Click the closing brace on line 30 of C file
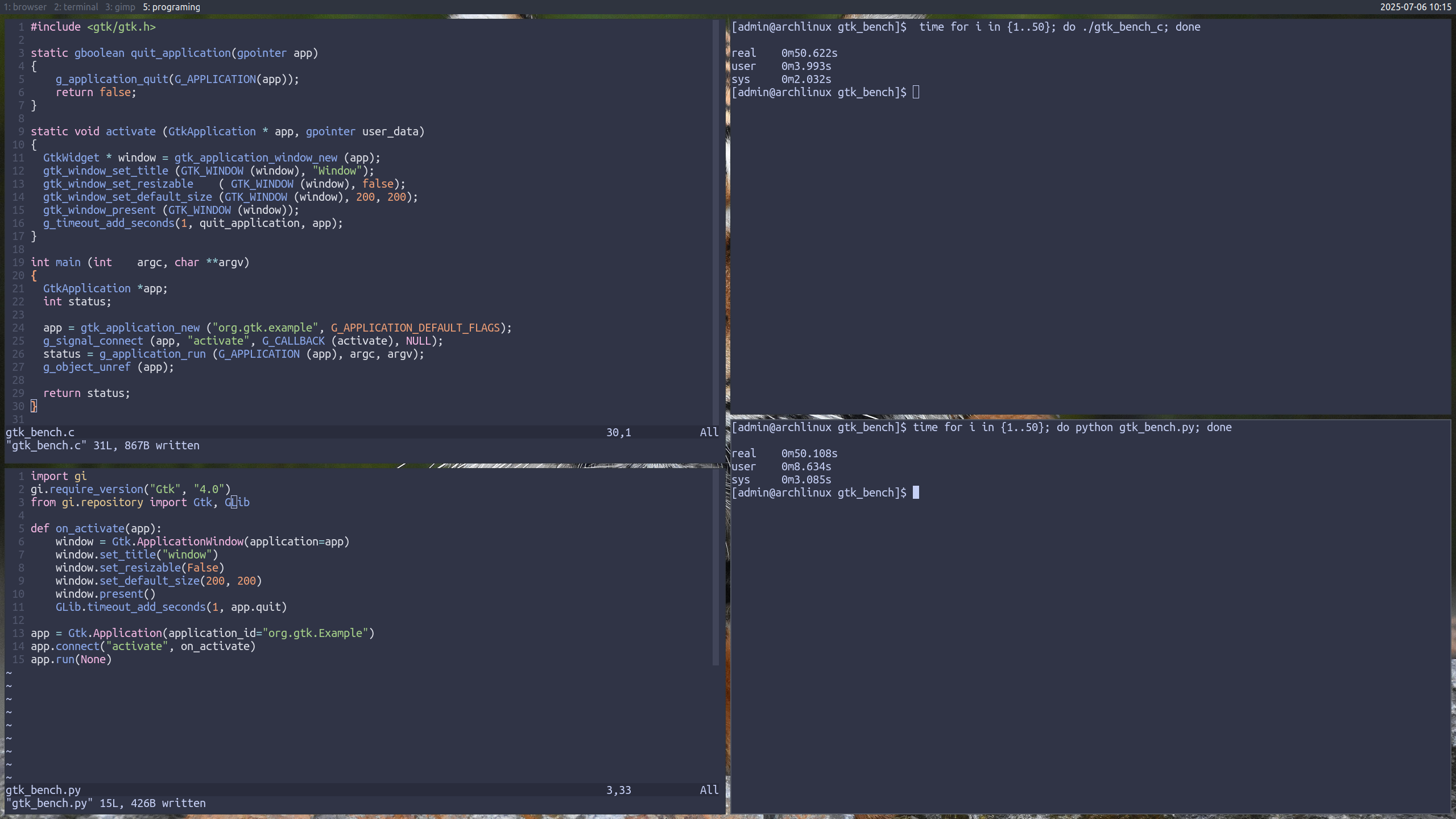This screenshot has width=1456, height=819. pyautogui.click(x=34, y=406)
